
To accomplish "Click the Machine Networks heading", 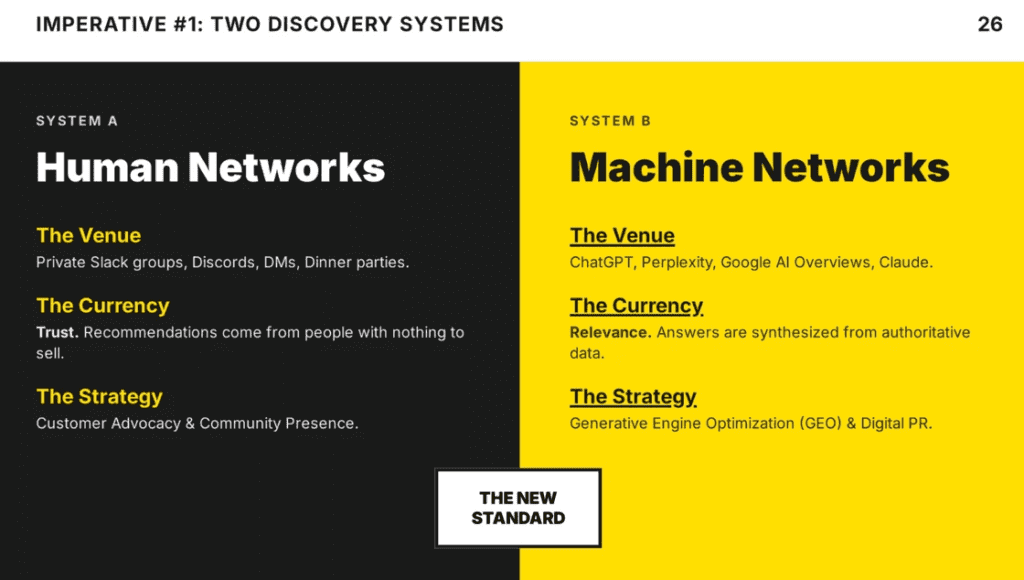I will pos(759,167).
